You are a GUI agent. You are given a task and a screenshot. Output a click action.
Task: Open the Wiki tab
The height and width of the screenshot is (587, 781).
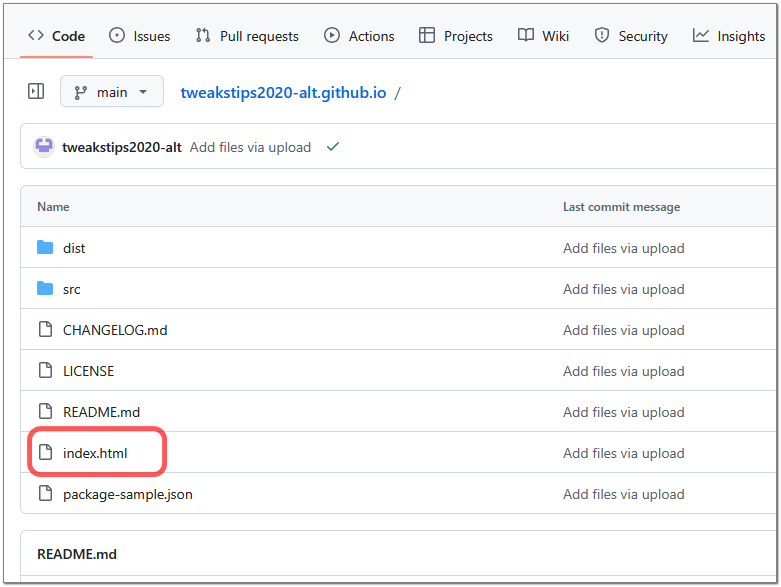[543, 36]
